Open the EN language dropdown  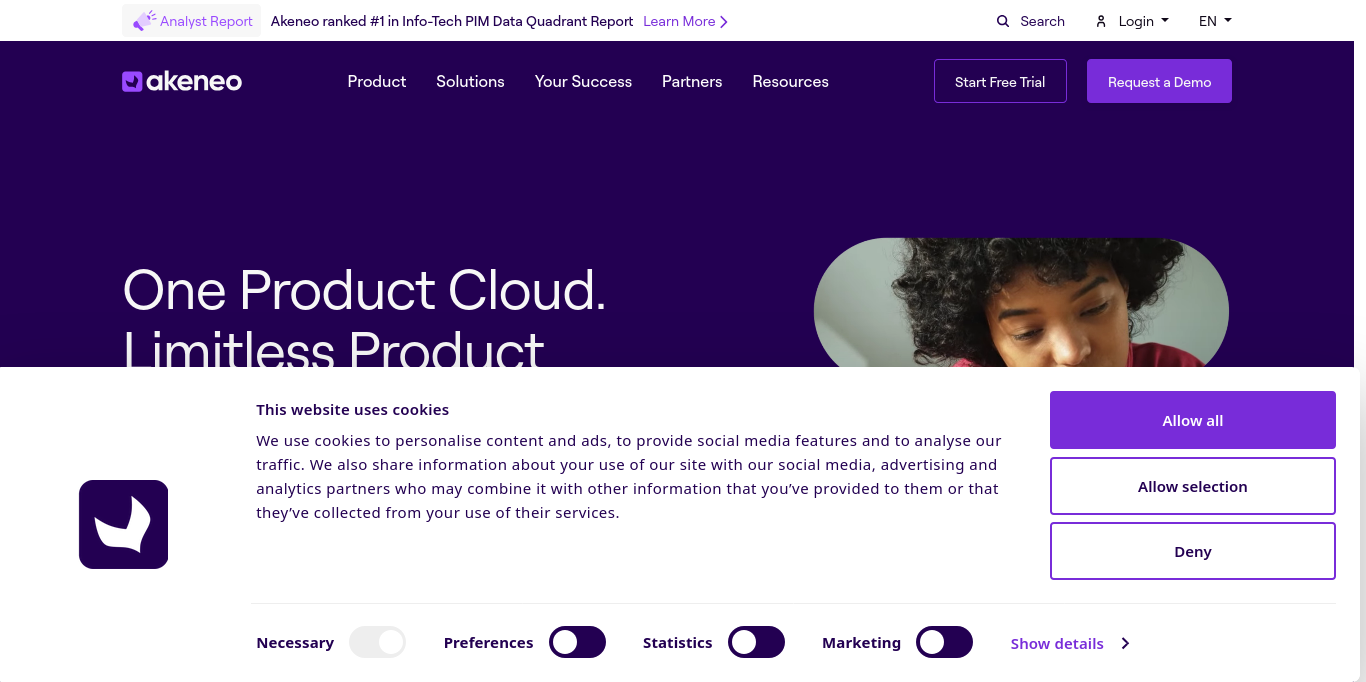[x=1214, y=20]
